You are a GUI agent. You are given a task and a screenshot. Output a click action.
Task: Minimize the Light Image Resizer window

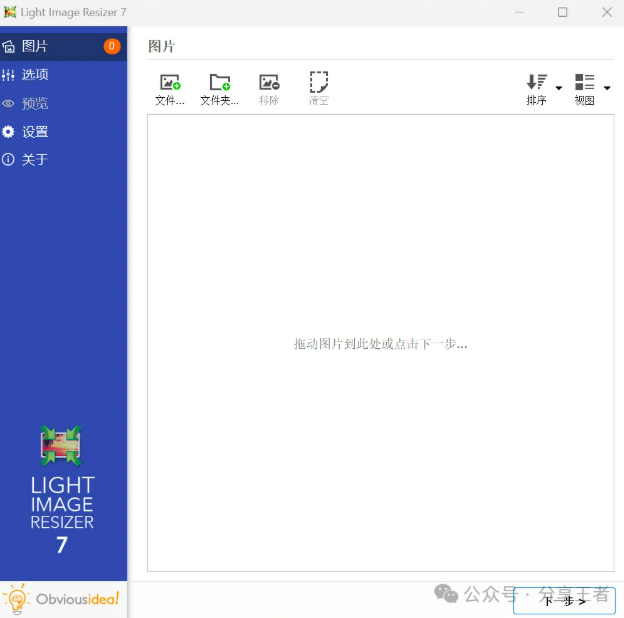tap(518, 12)
